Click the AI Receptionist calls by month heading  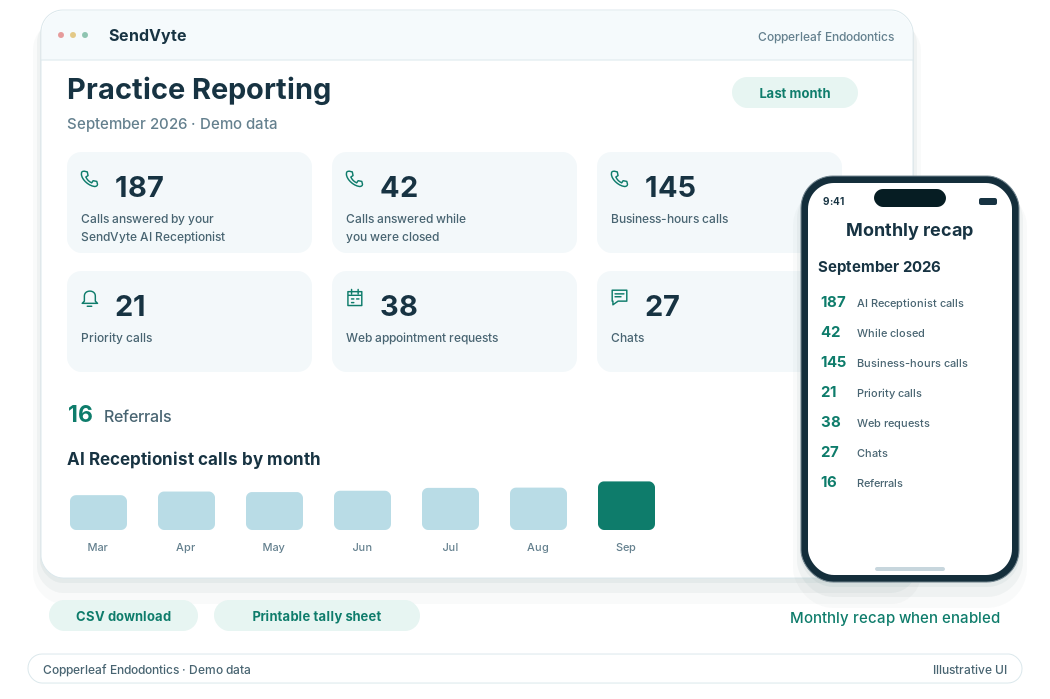(x=194, y=459)
